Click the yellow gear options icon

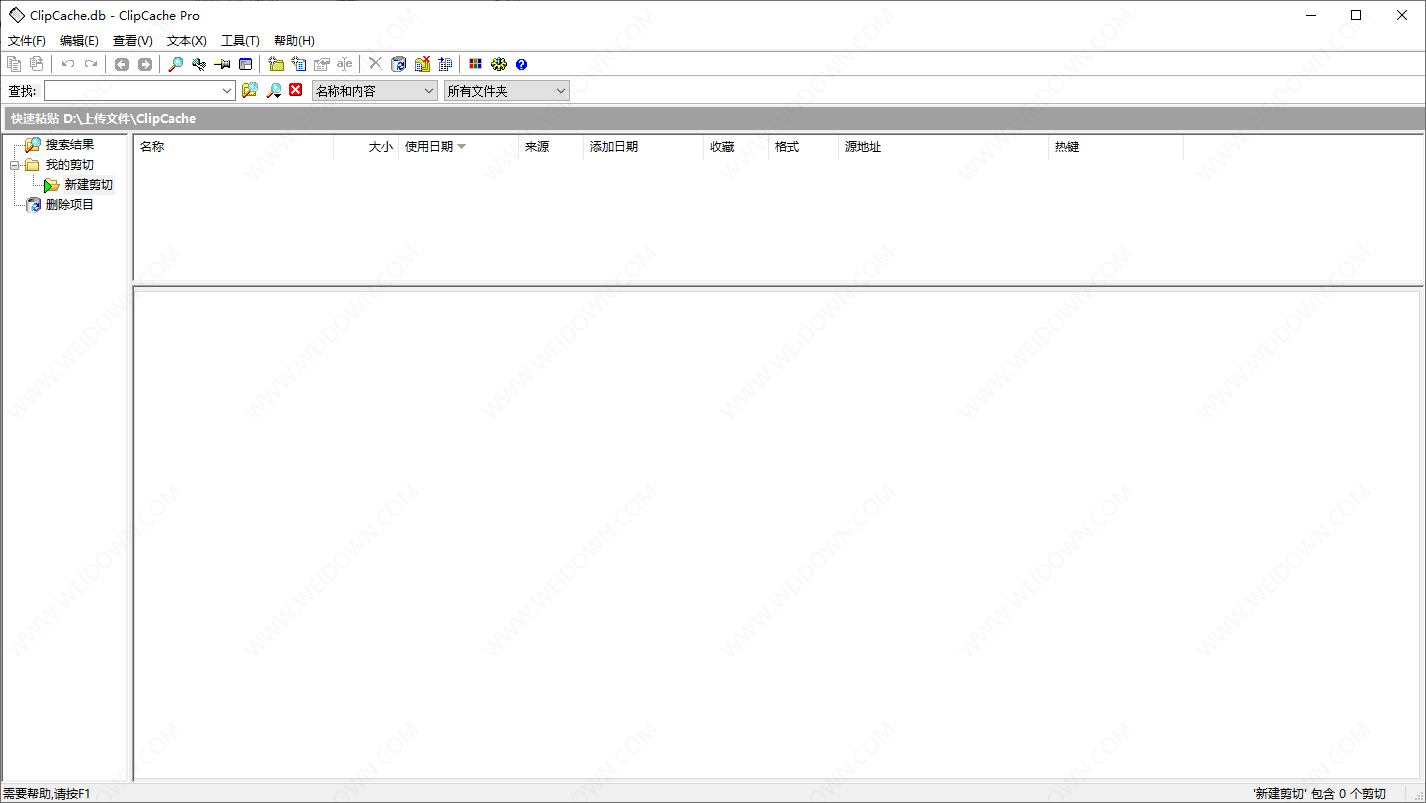(x=499, y=64)
